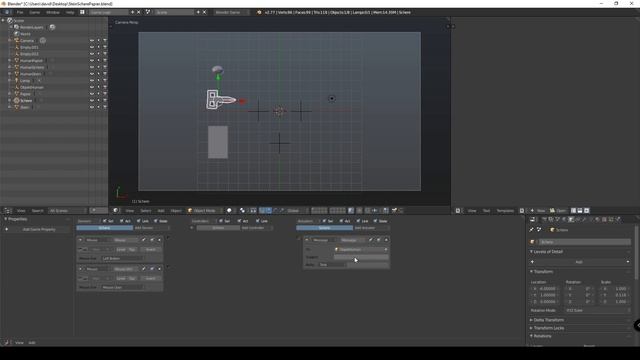Pin the first Mouse sensor
This screenshot has width=640, height=360.
pos(144,240)
